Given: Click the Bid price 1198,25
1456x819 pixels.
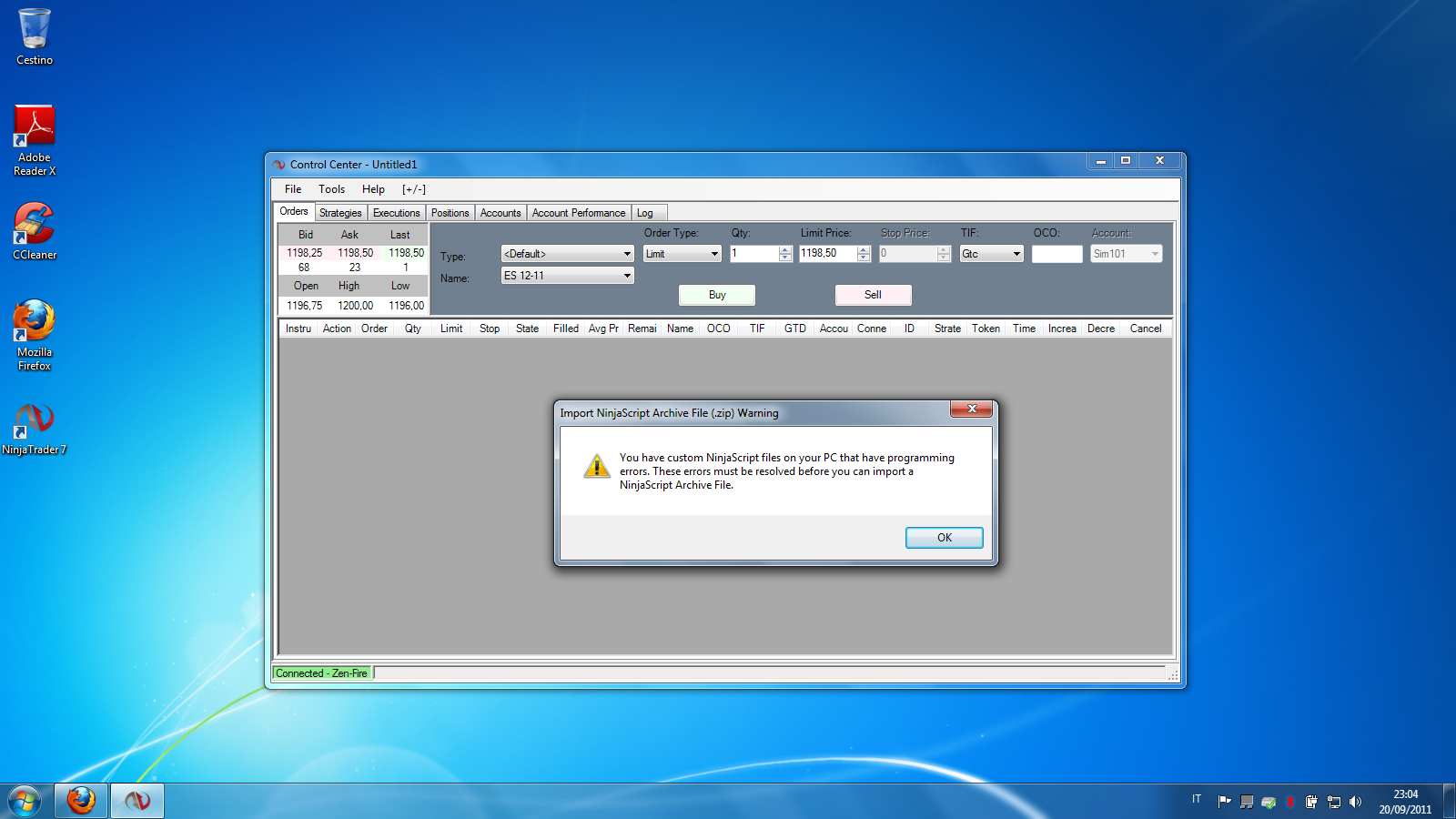Looking at the screenshot, I should [x=305, y=253].
